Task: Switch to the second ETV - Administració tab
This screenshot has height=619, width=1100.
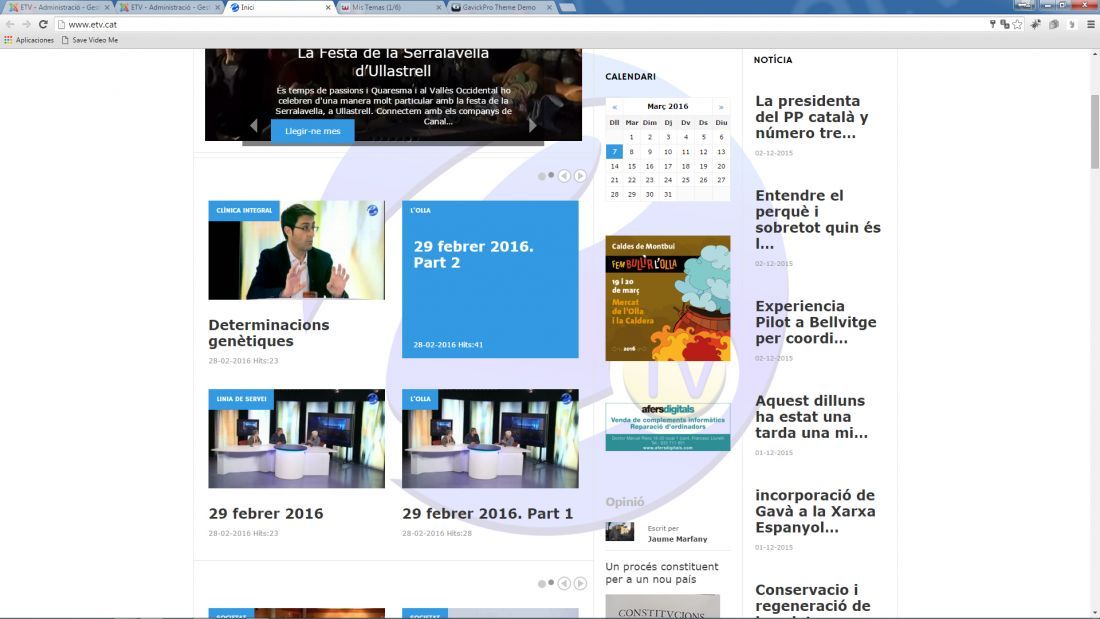Action: tap(168, 7)
